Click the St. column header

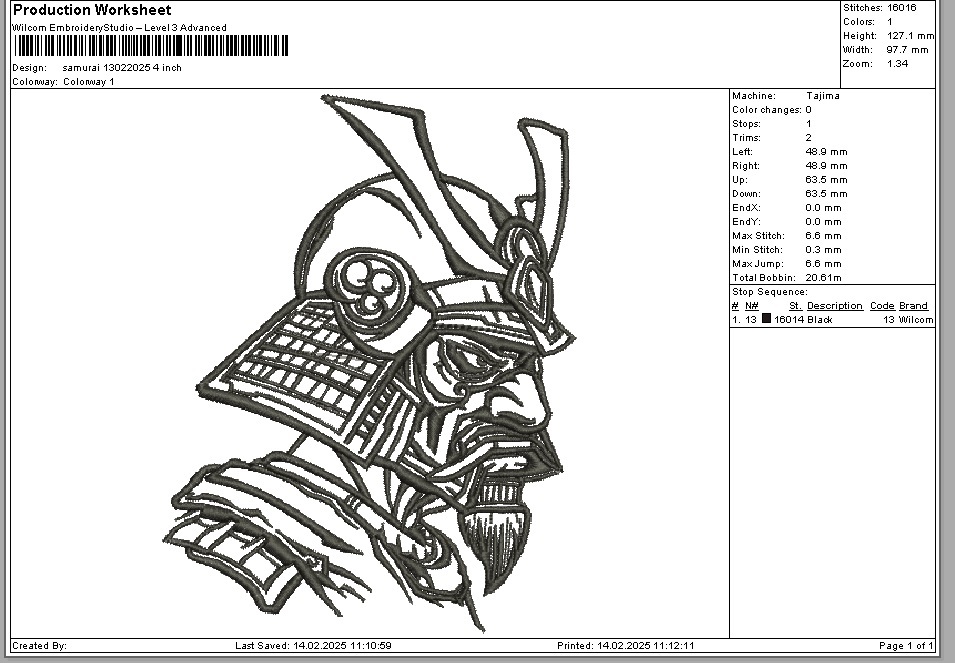[795, 306]
